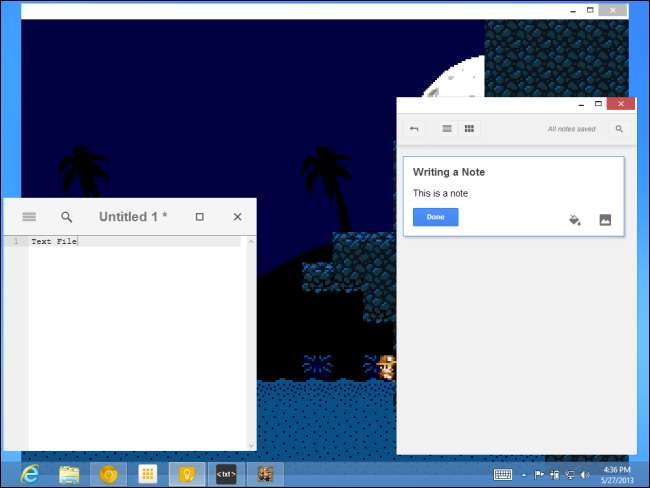Image resolution: width=650 pixels, height=488 pixels.
Task: Click the search icon in the text editor
Action: [66, 217]
